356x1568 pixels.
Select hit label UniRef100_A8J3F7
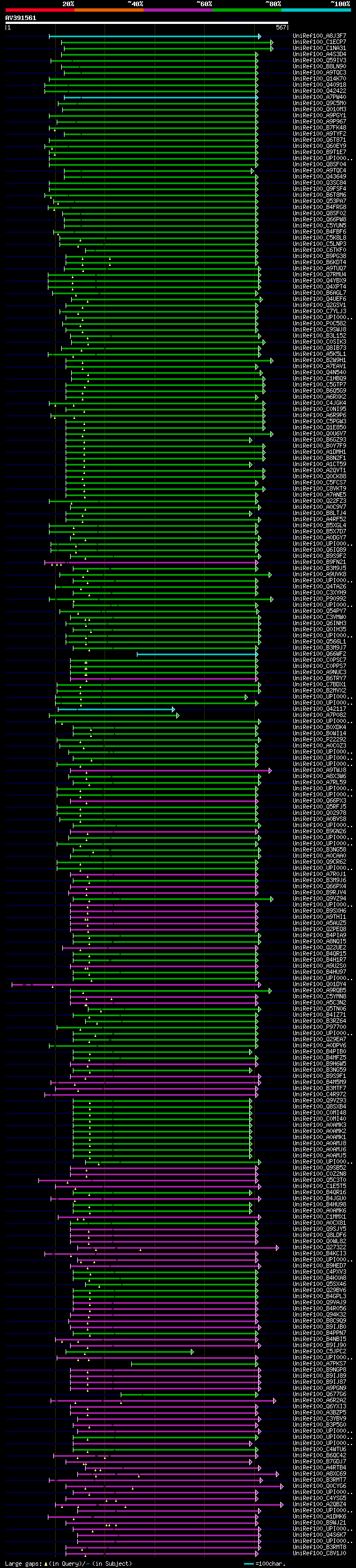(x=319, y=36)
